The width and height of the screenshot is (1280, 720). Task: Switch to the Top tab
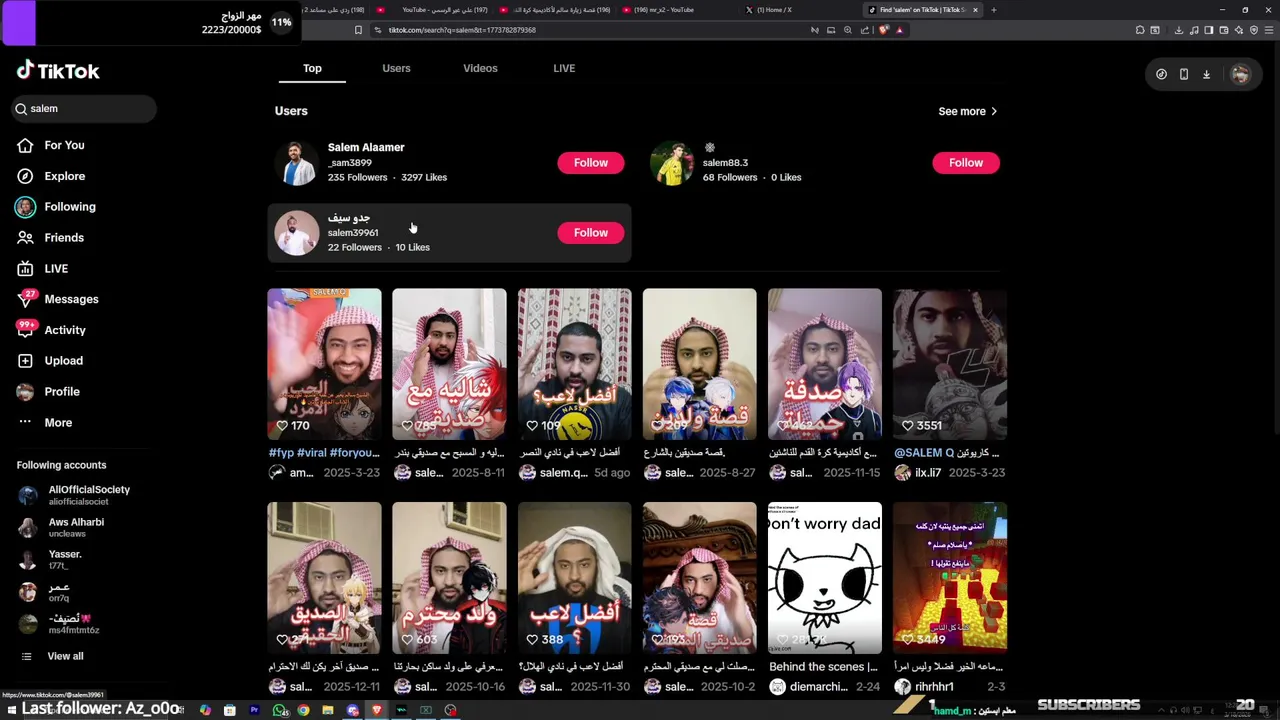tap(312, 68)
